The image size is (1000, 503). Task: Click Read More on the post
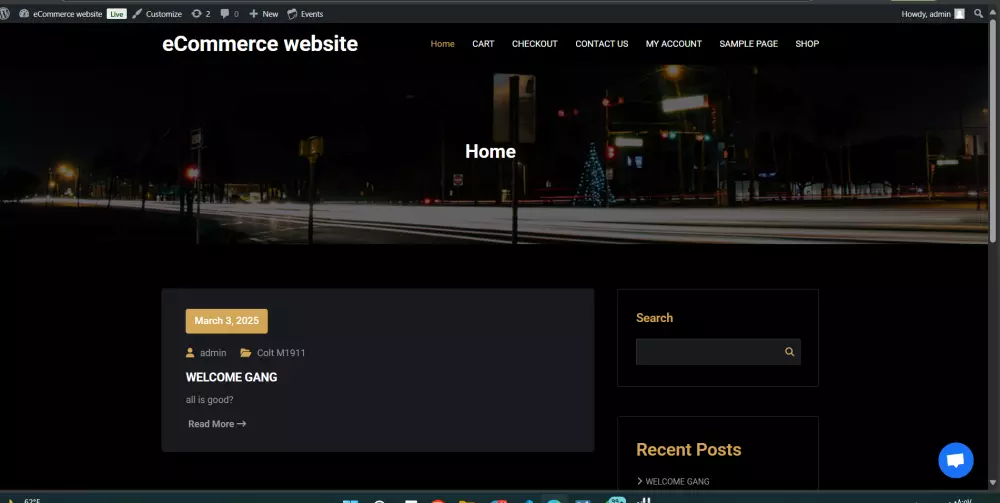click(x=217, y=424)
